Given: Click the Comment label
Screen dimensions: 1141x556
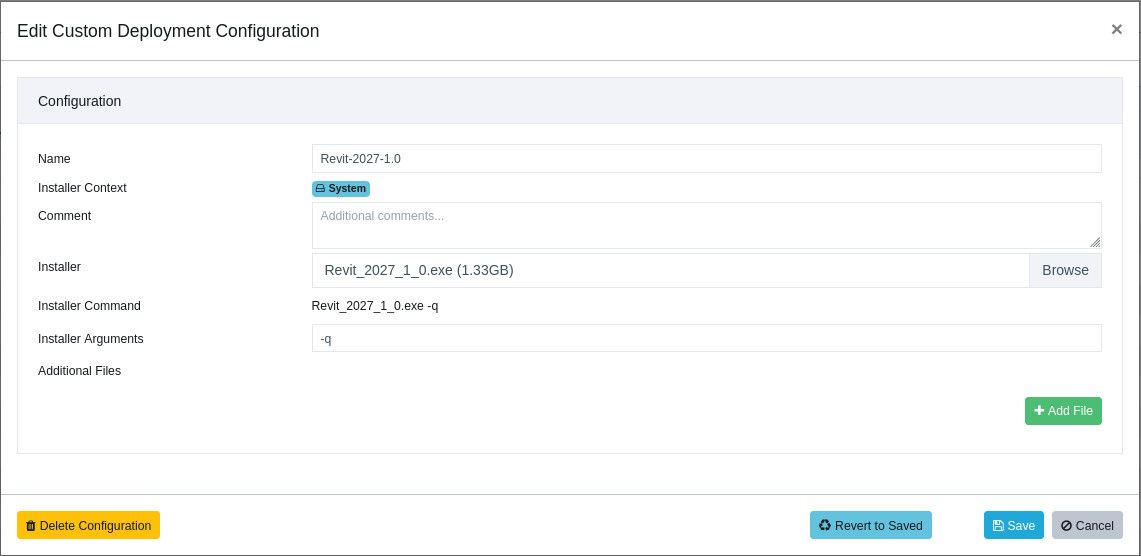Looking at the screenshot, I should [x=65, y=215].
